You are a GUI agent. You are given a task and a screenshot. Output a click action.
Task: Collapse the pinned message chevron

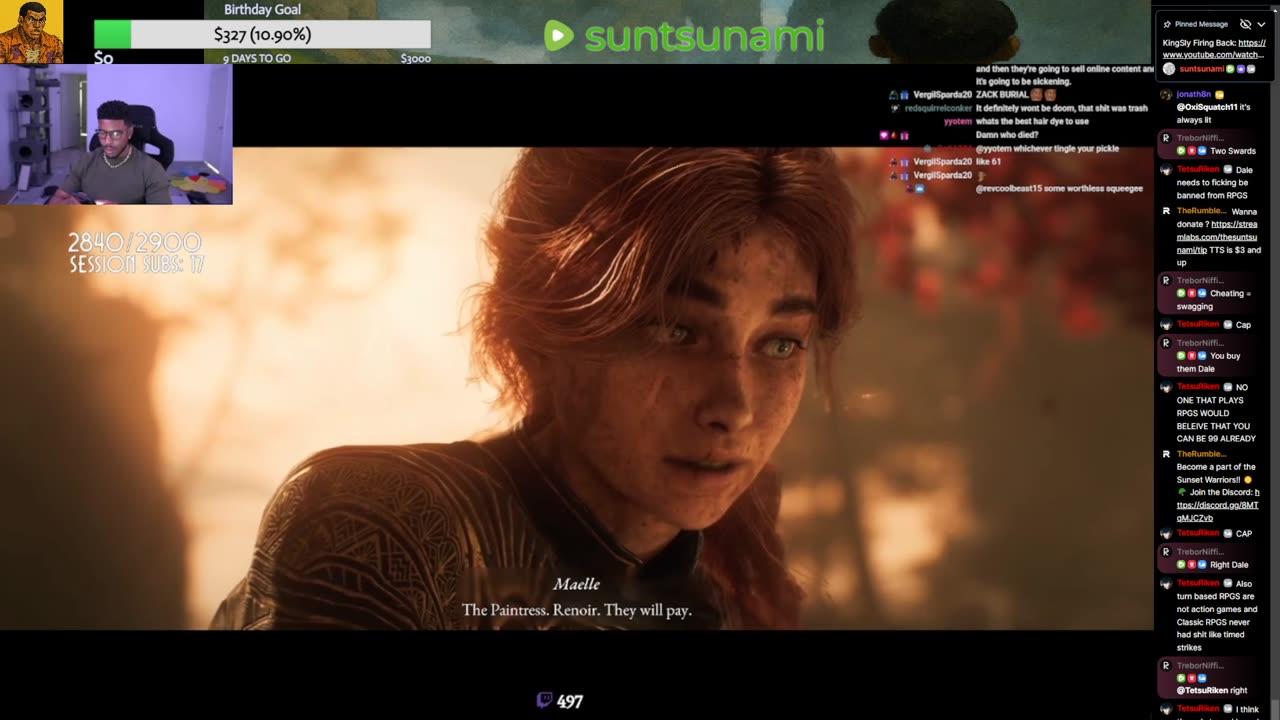coord(1261,24)
